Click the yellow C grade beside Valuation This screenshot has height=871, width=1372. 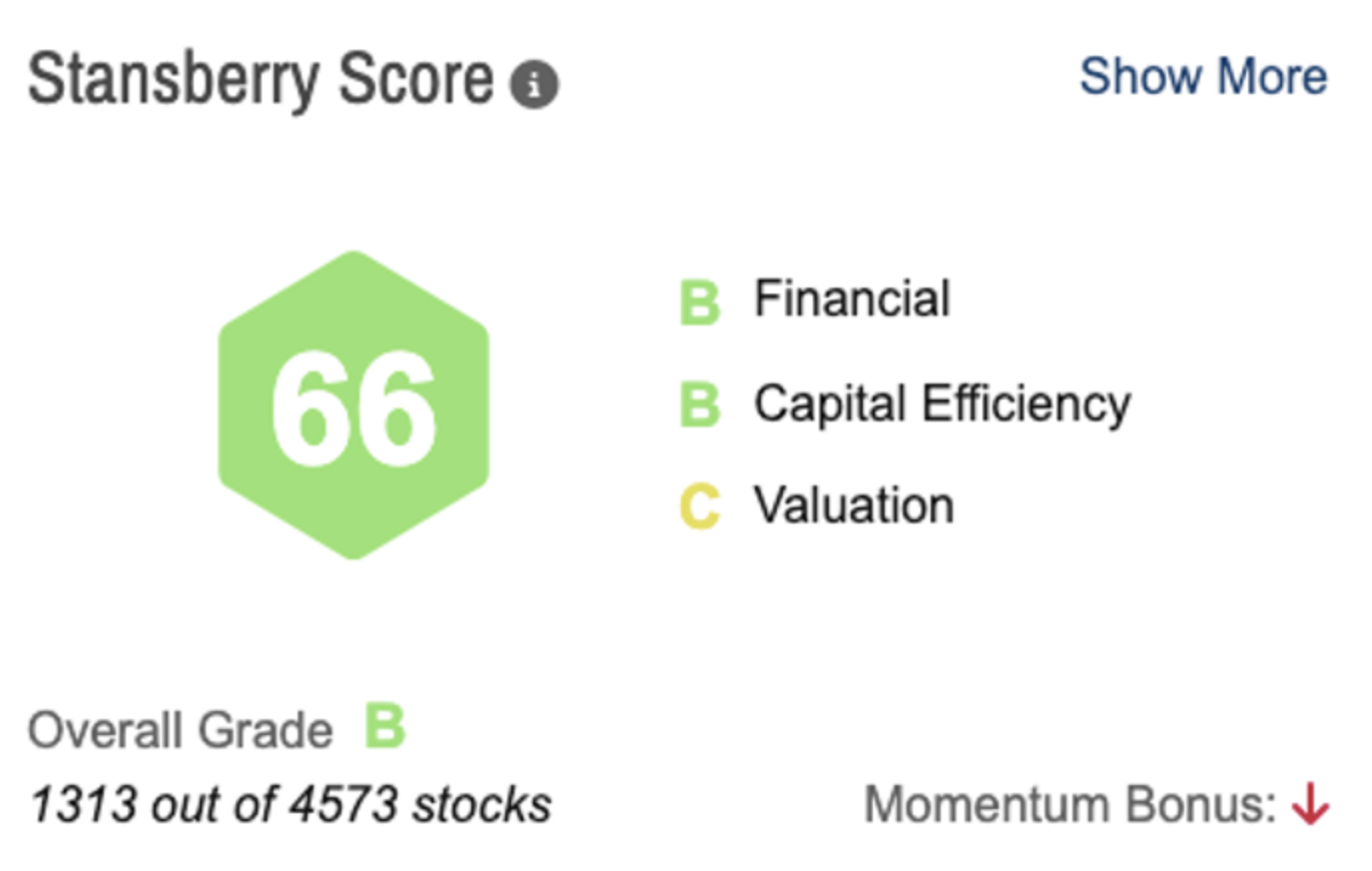[x=702, y=505]
